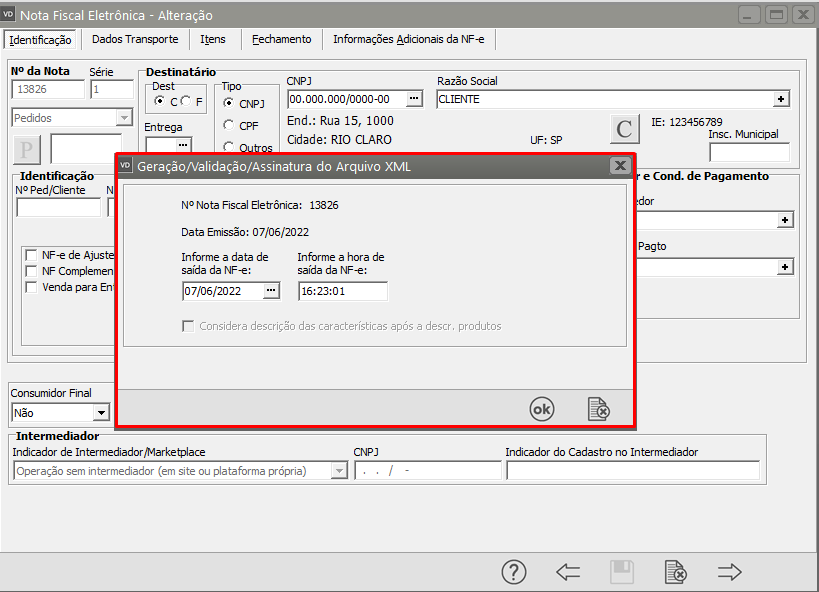Screen dimensions: 819x592
Task: Select the CNPJ radio button
Action: (x=229, y=103)
